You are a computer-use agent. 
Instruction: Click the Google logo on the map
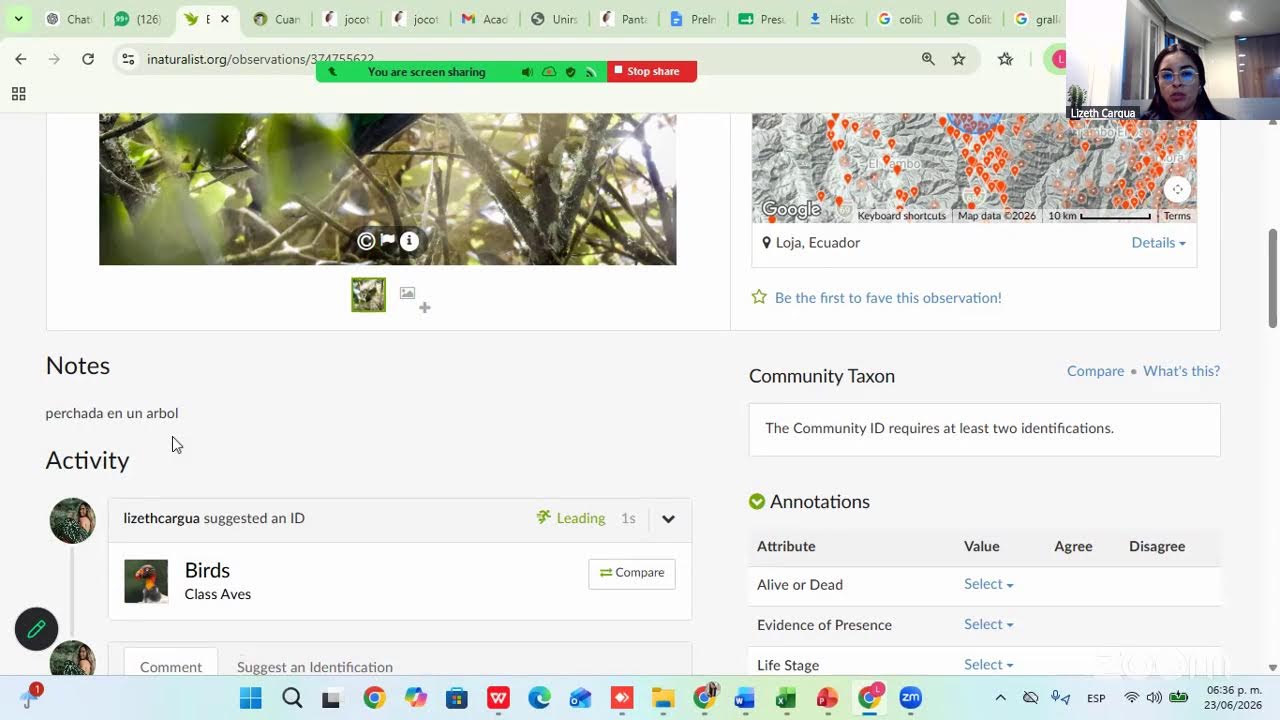[791, 210]
